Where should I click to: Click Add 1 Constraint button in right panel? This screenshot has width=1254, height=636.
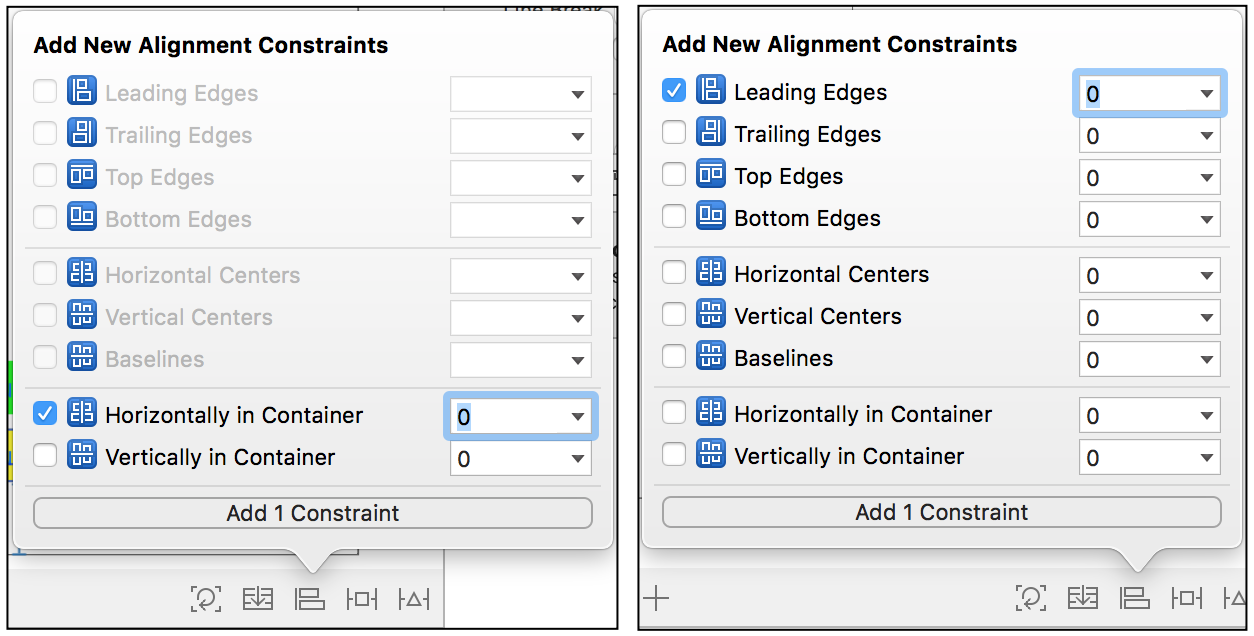click(942, 512)
